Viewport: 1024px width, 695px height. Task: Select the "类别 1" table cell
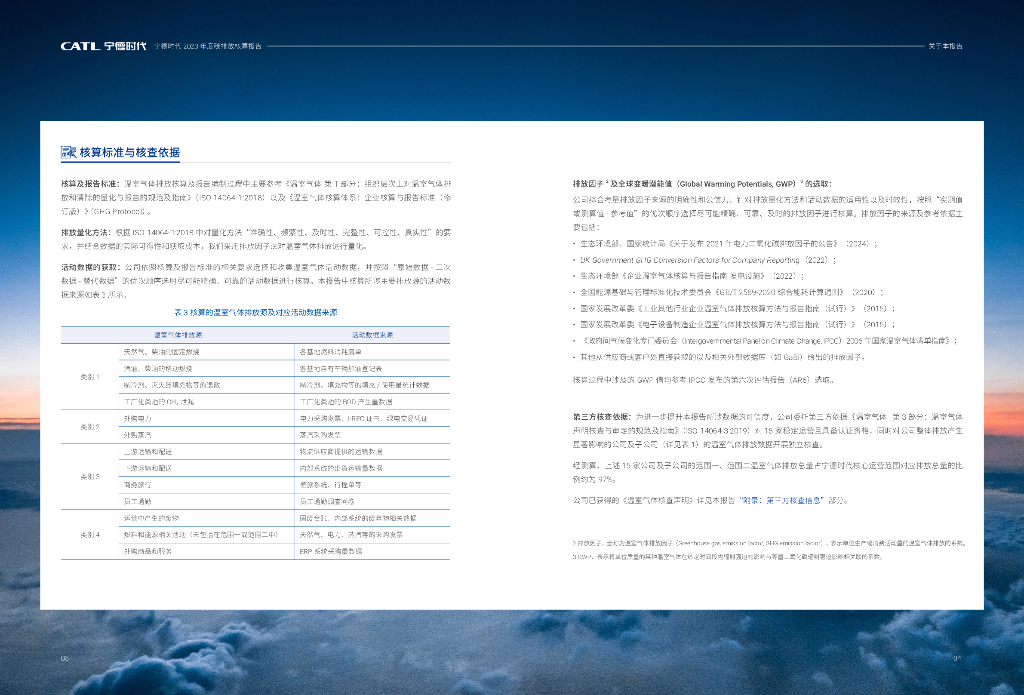[x=89, y=377]
